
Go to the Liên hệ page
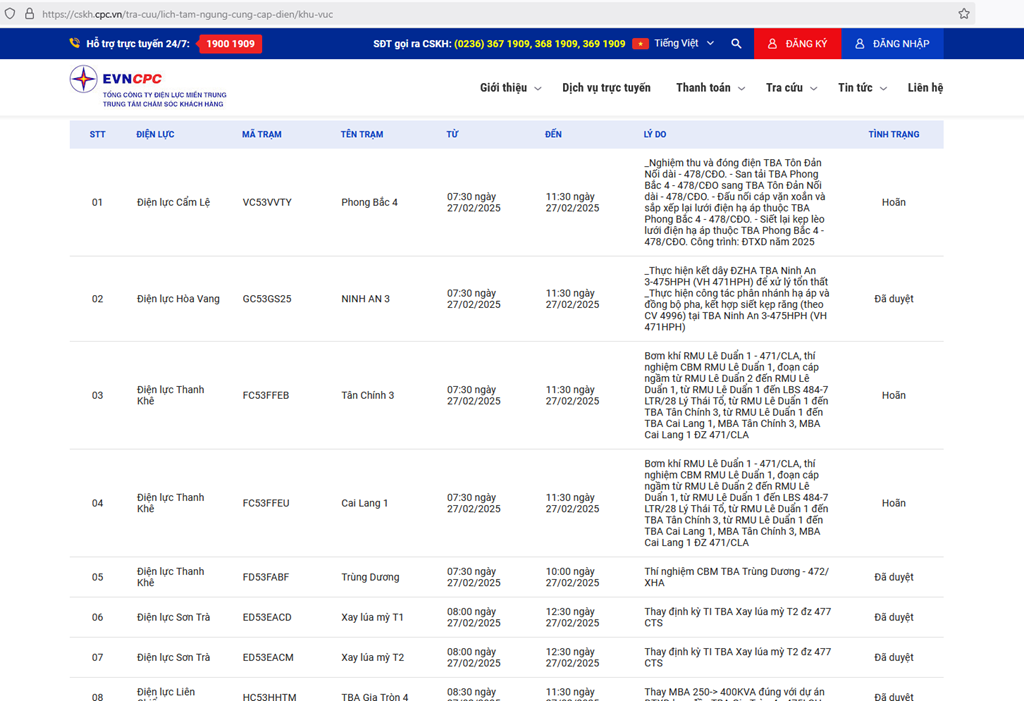925,88
